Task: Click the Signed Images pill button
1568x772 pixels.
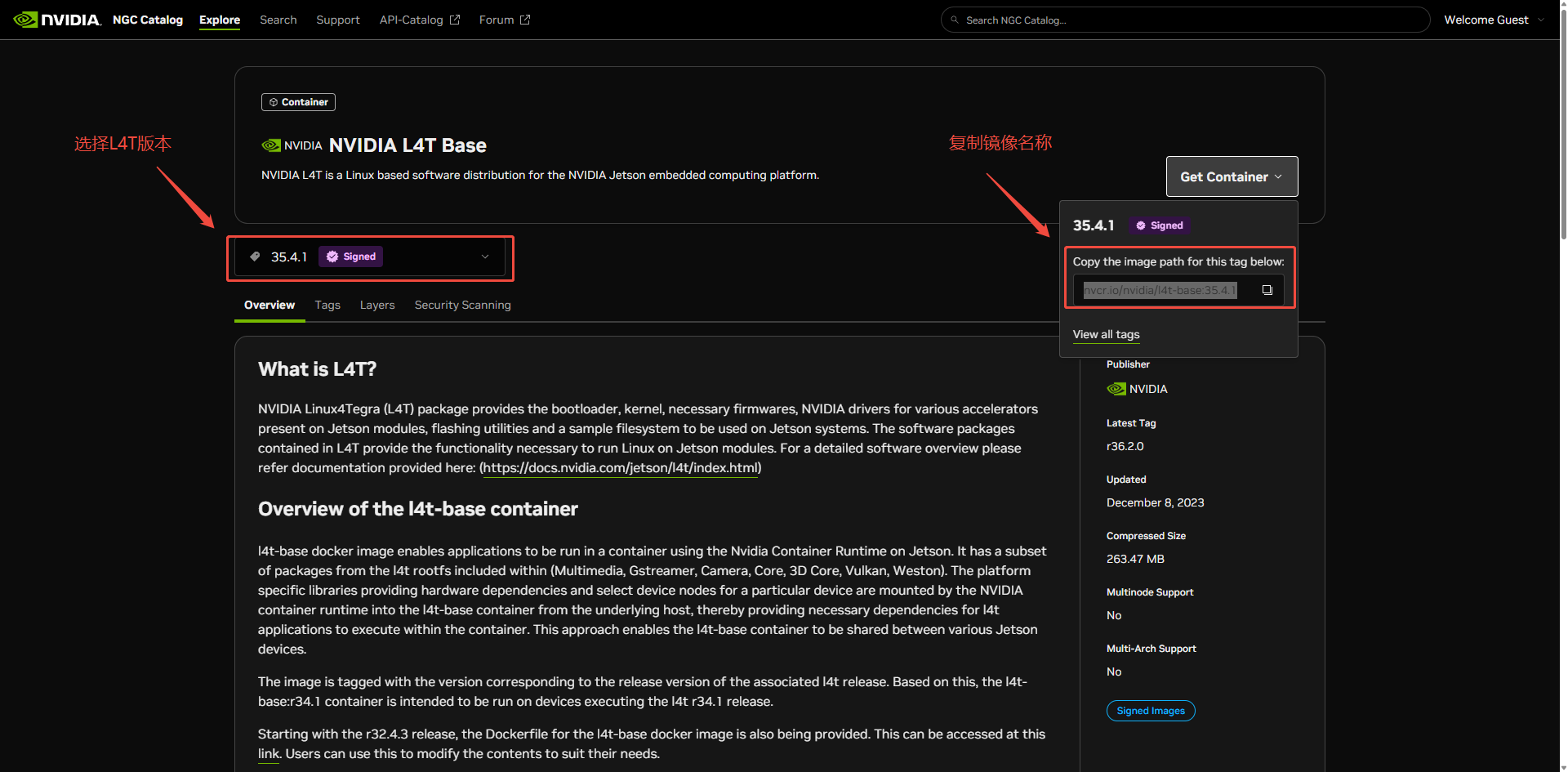Action: (x=1151, y=711)
